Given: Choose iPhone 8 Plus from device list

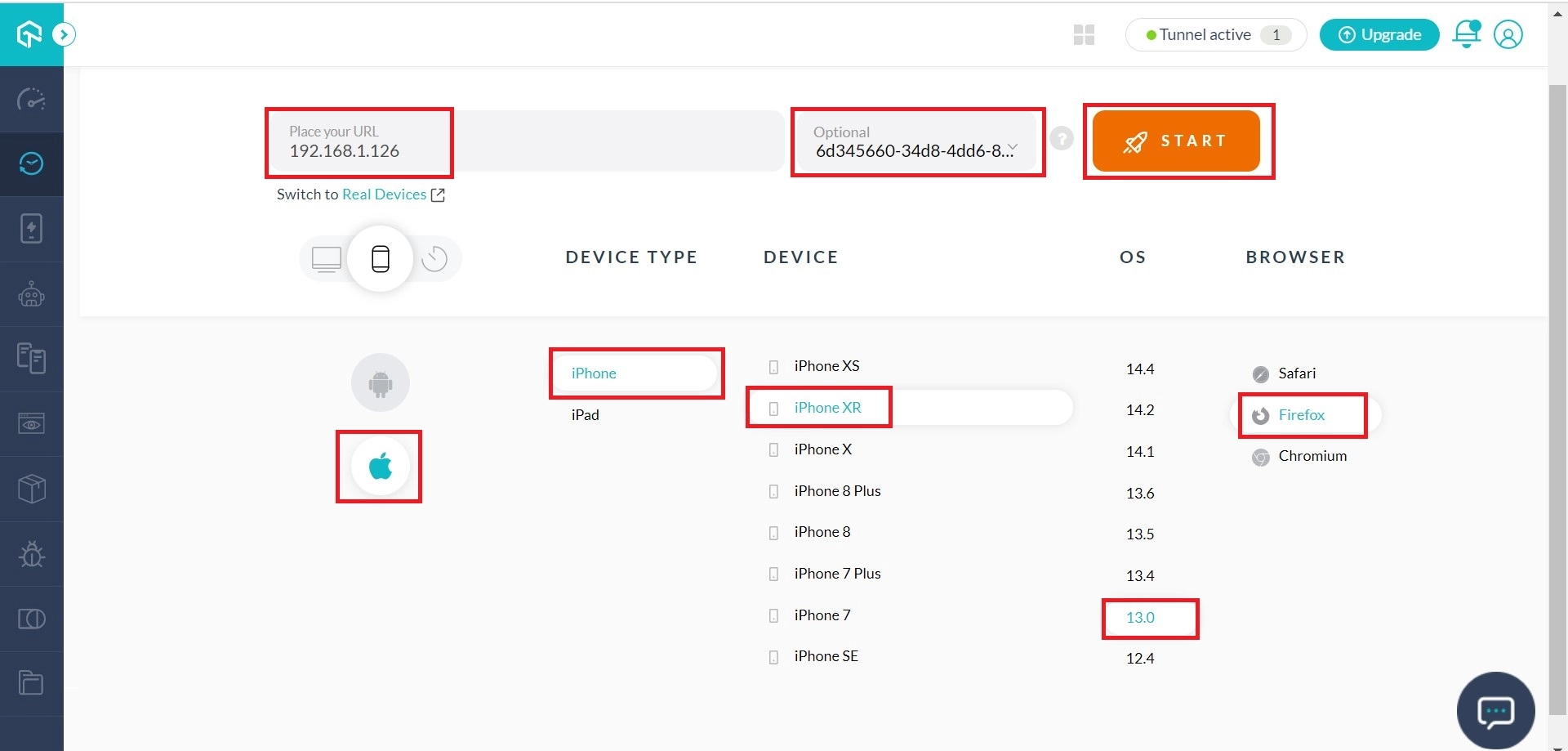Looking at the screenshot, I should point(837,491).
